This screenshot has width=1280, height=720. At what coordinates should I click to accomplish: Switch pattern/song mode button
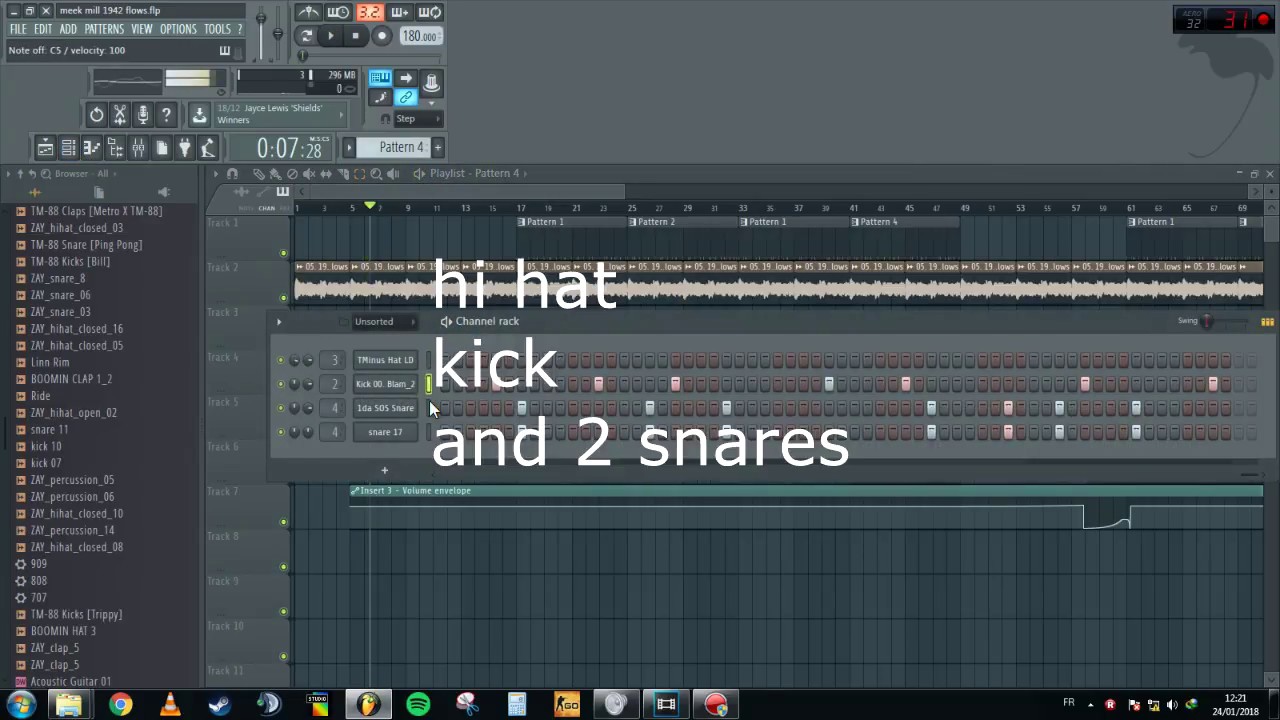[306, 36]
